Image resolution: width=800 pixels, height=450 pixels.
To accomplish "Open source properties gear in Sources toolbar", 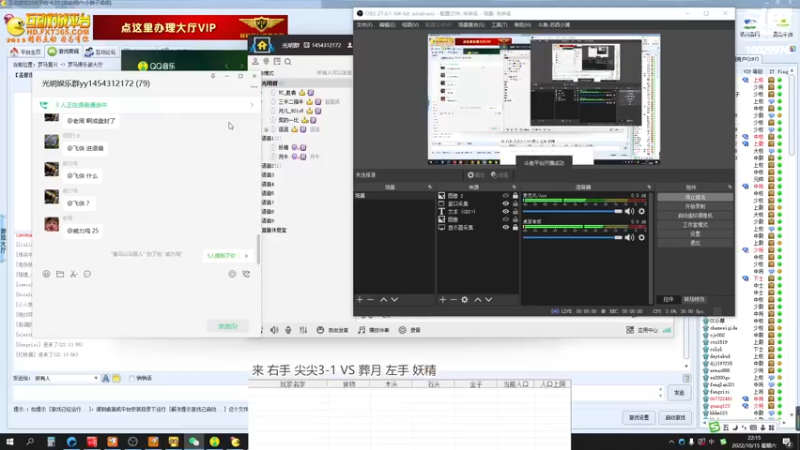I will pos(464,299).
